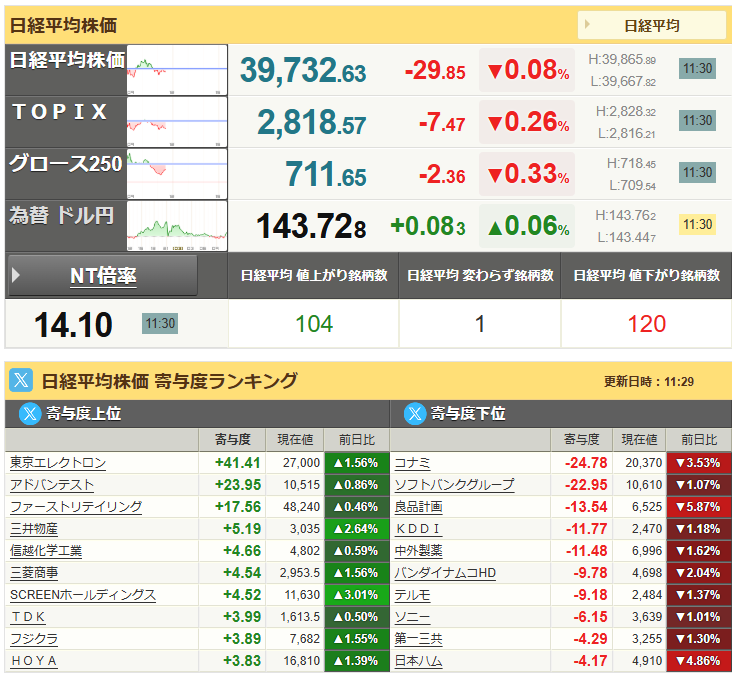Open the 日経平均株価 mini chart

click(177, 70)
